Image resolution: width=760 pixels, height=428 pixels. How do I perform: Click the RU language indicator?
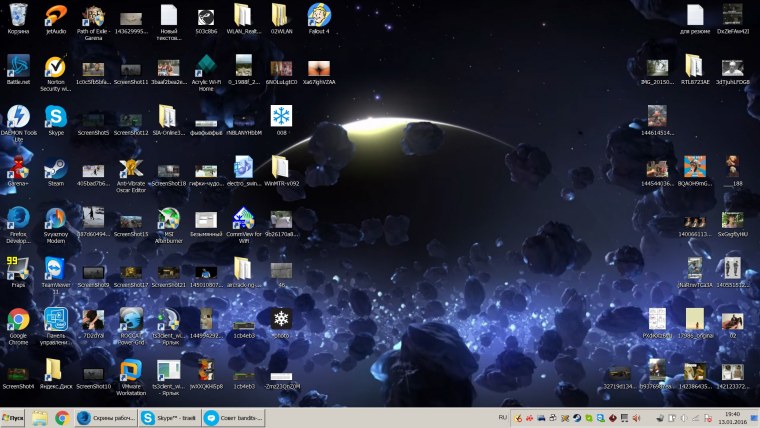pos(503,417)
